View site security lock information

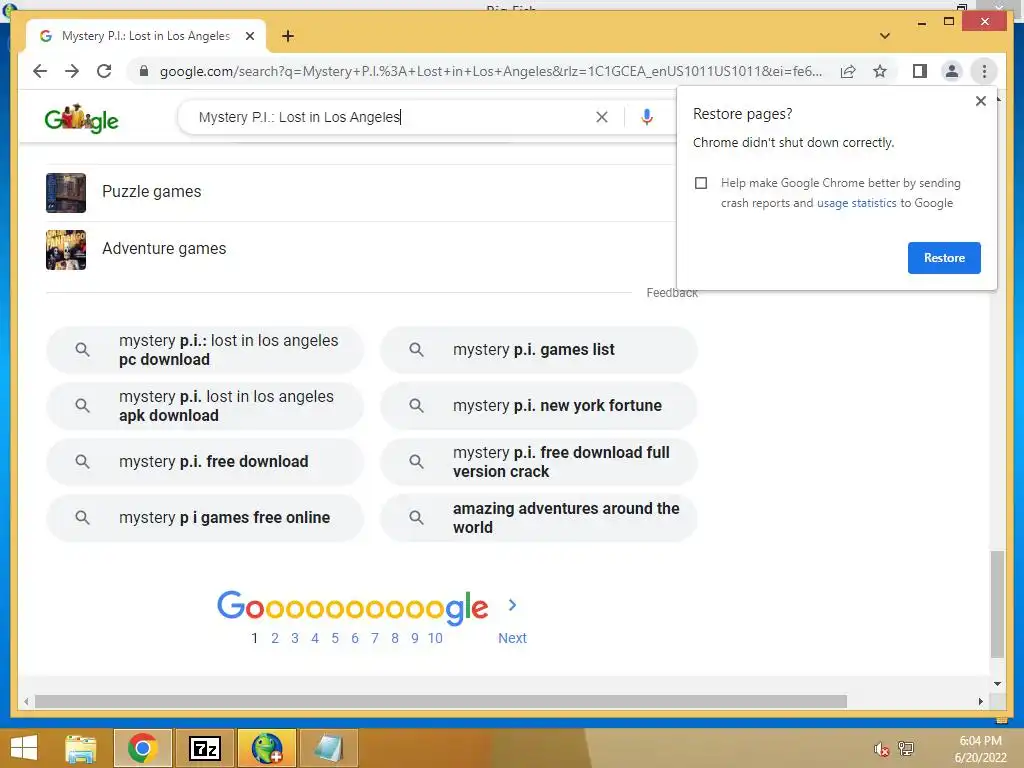144,71
